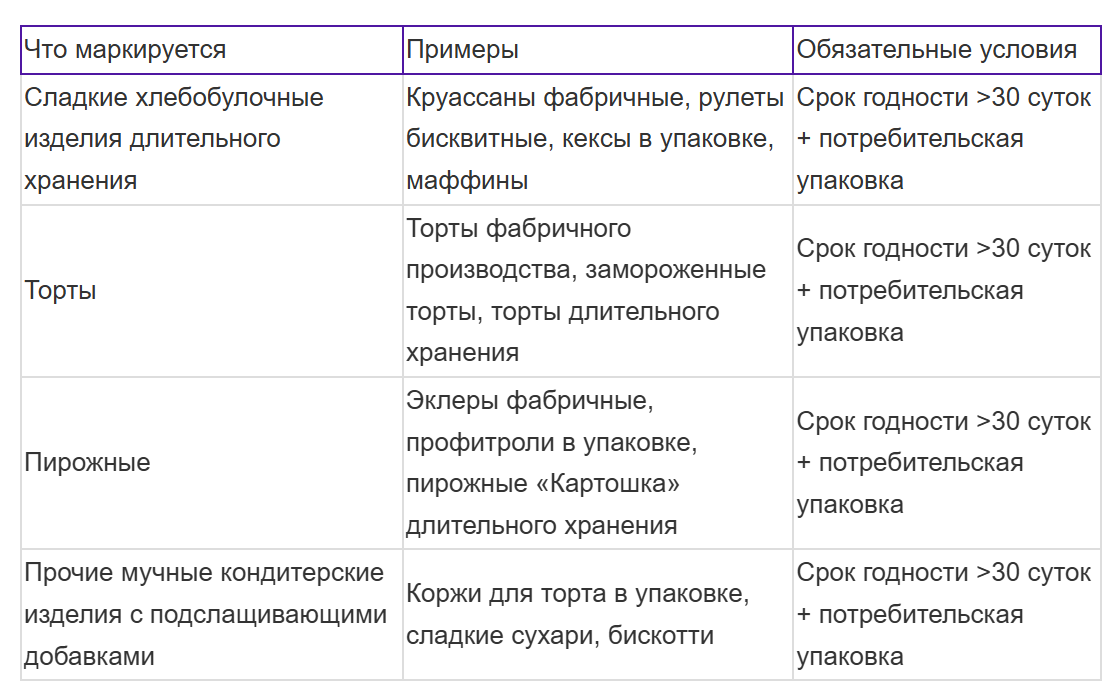1111x700 pixels.
Task: Select the 'Круассаны фабричные, рулеты' examples cell
Action: 597,140
